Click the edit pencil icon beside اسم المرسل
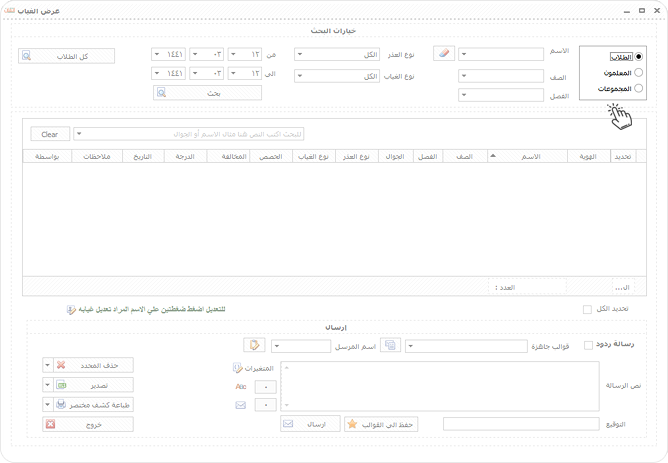668x463 pixels. (254, 345)
